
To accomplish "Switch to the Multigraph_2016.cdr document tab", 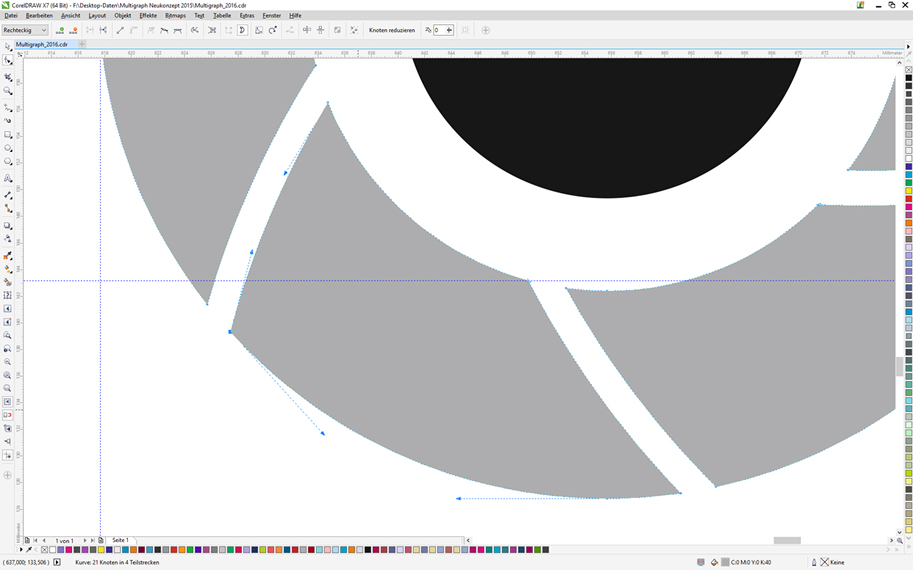I will click(x=42, y=44).
